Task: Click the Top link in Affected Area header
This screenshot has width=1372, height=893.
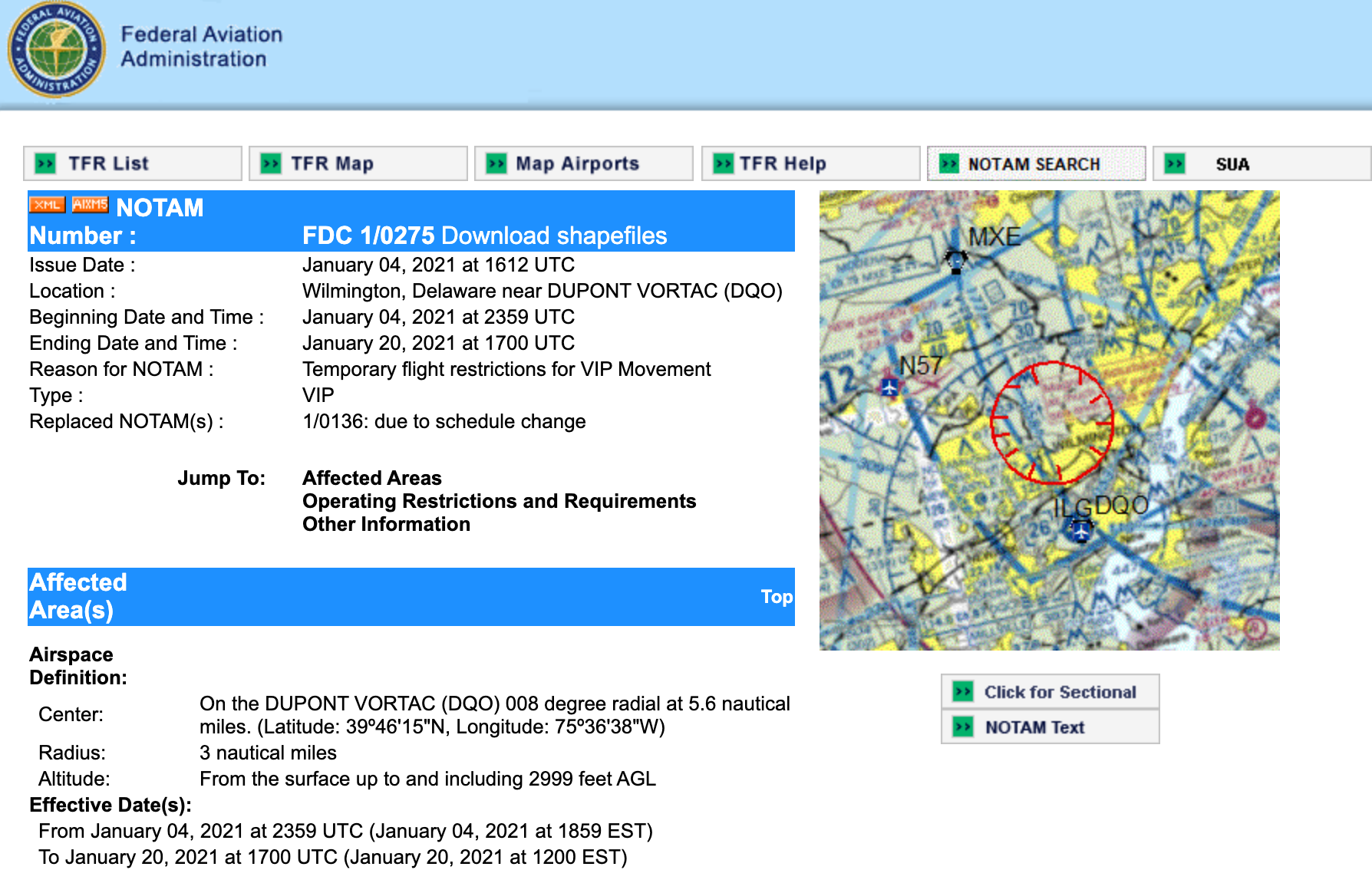Action: point(777,597)
